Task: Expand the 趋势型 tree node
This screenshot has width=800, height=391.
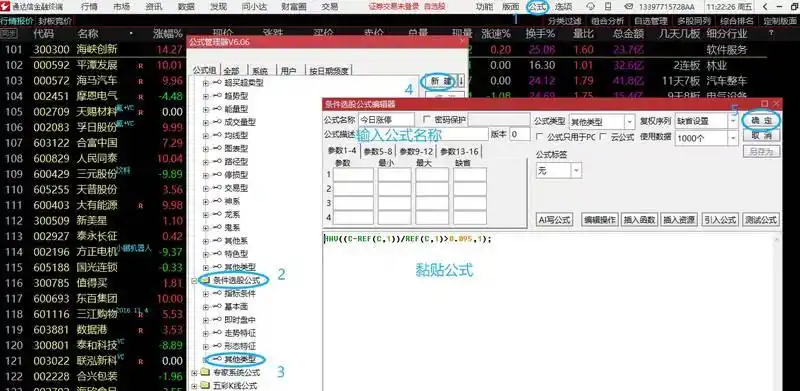Action: click(206, 96)
